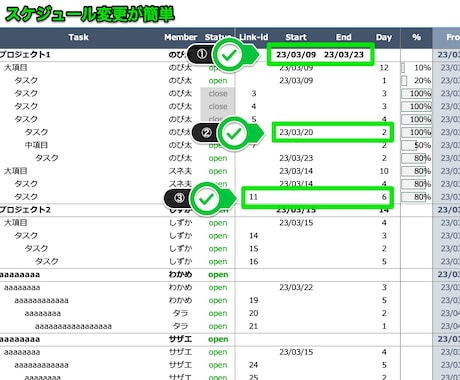Select the black ② number badge
Image resolution: width=460 pixels, height=380 pixels.
(x=207, y=133)
